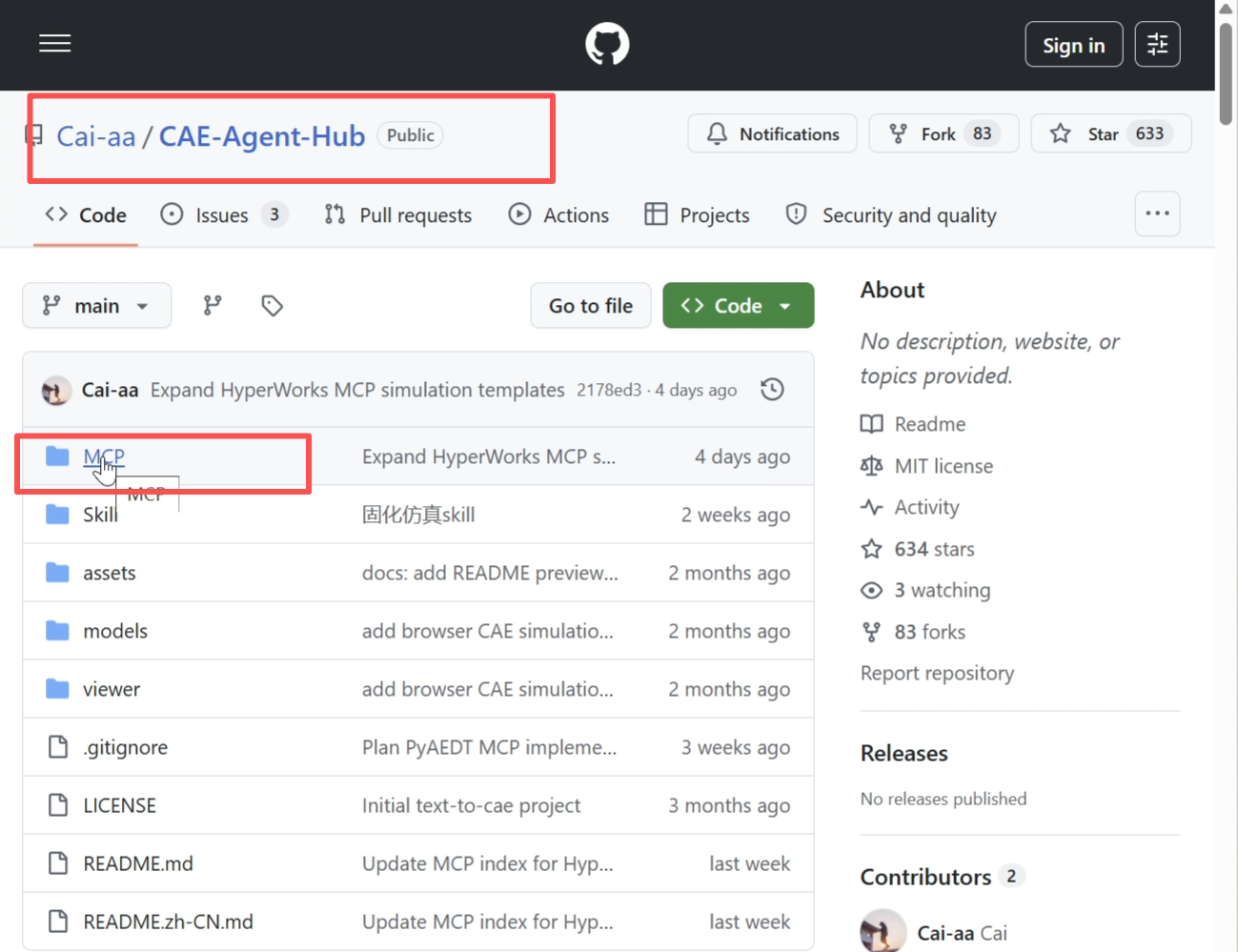The width and height of the screenshot is (1238, 952).
Task: Click the README.zh-CN.md file icon
Action: coord(58,922)
